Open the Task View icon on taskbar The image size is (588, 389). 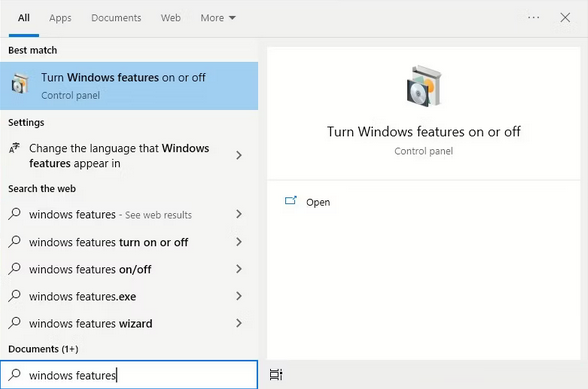point(276,374)
